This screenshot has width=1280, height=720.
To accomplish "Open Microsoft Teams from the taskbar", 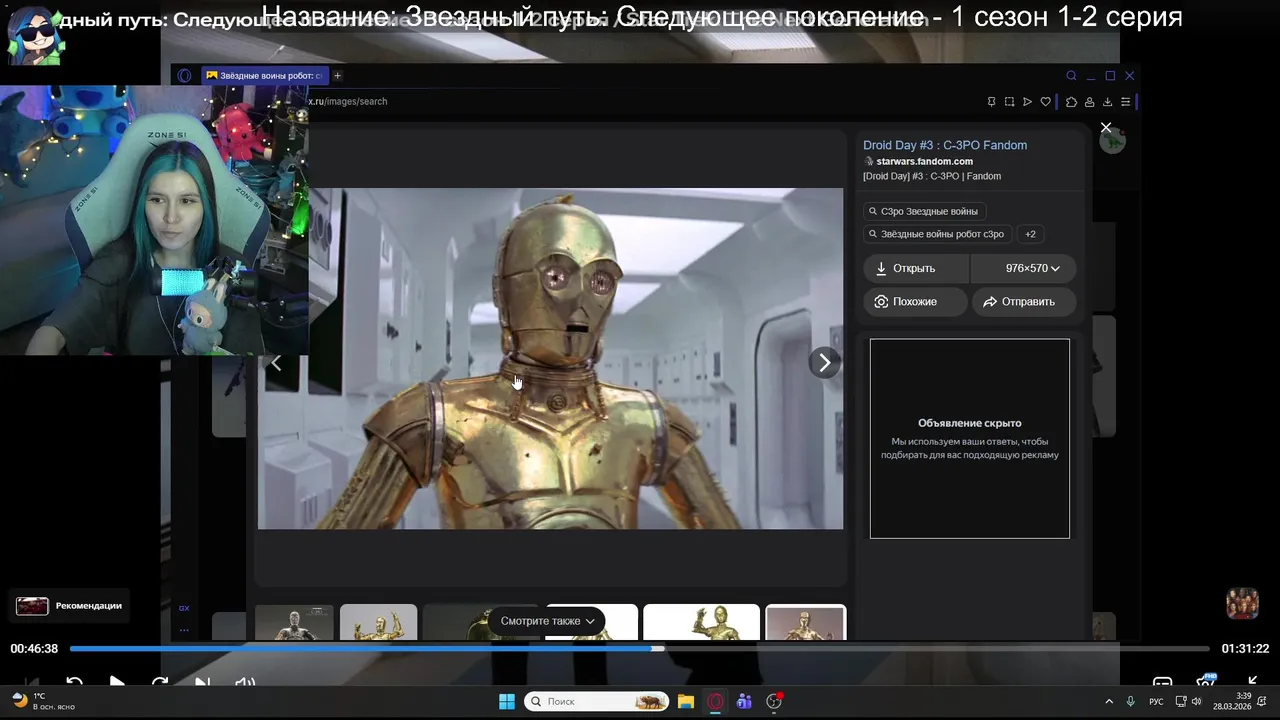I will [744, 701].
